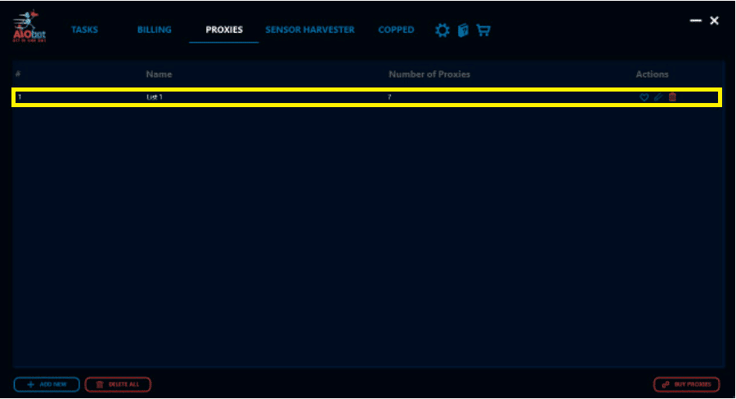Open the shopping cart icon

click(483, 31)
